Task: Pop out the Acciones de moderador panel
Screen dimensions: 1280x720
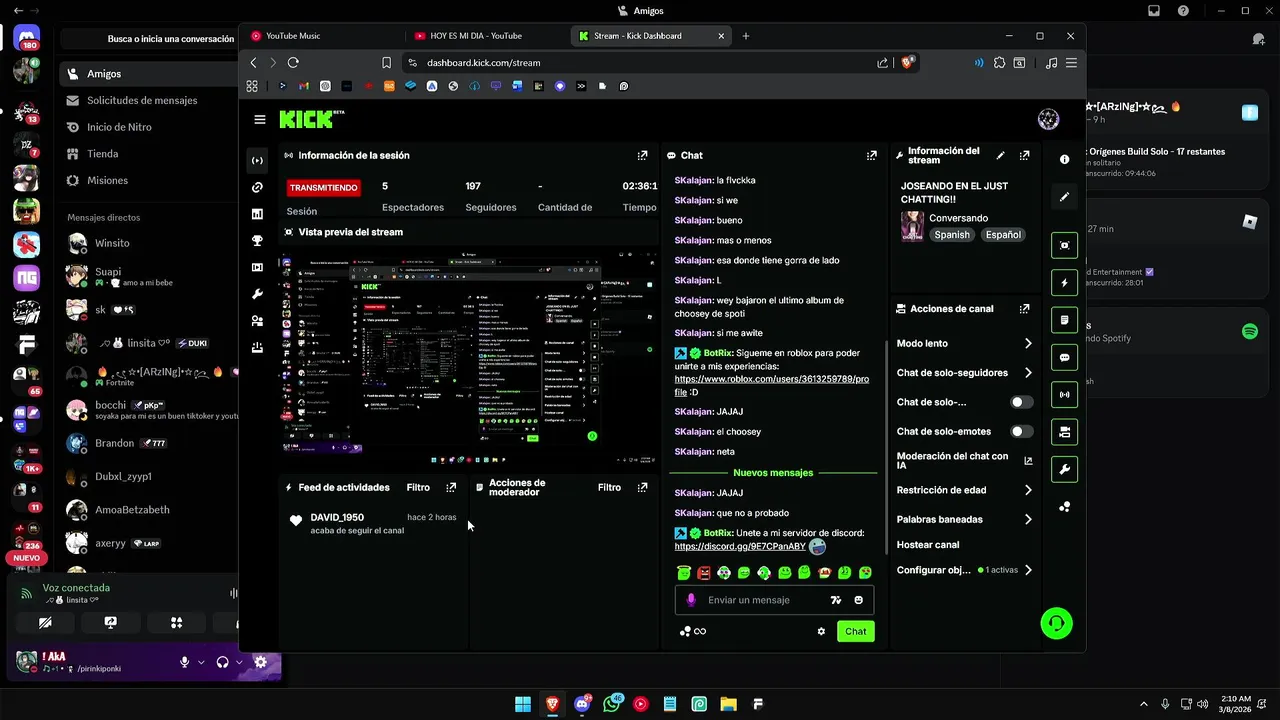Action: (642, 488)
